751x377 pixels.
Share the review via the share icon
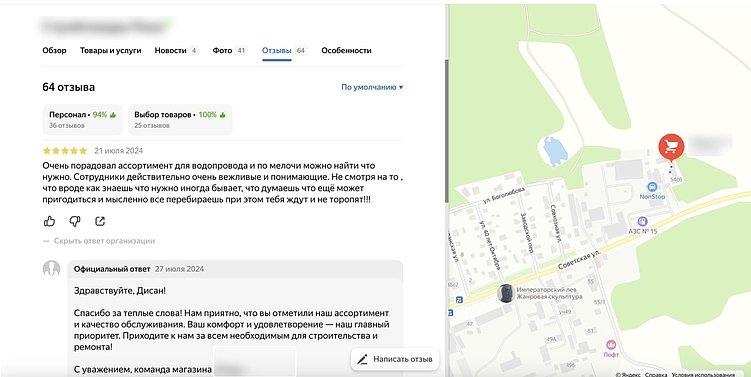(100, 221)
